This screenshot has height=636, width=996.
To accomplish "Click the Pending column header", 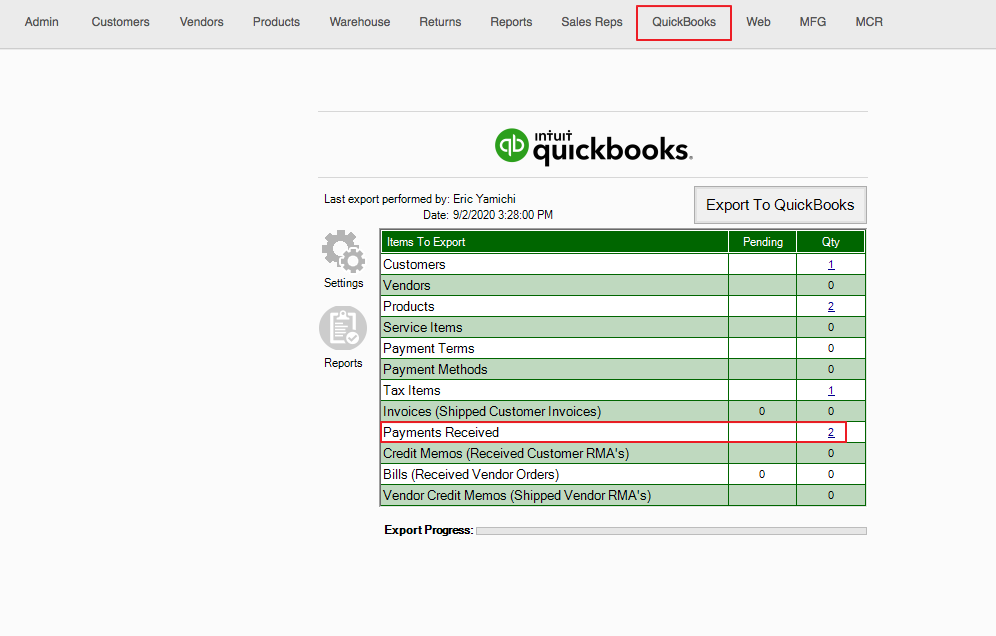I will coord(763,242).
